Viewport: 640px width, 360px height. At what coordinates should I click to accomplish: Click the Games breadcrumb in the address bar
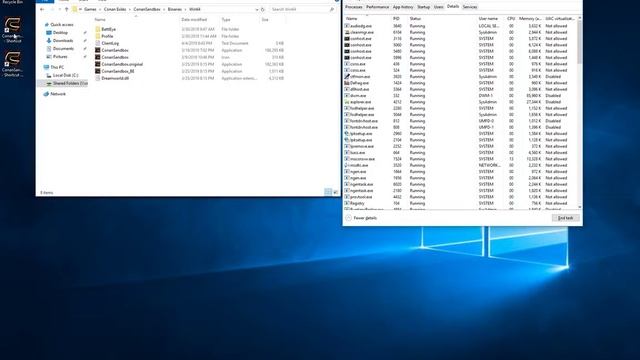point(90,9)
